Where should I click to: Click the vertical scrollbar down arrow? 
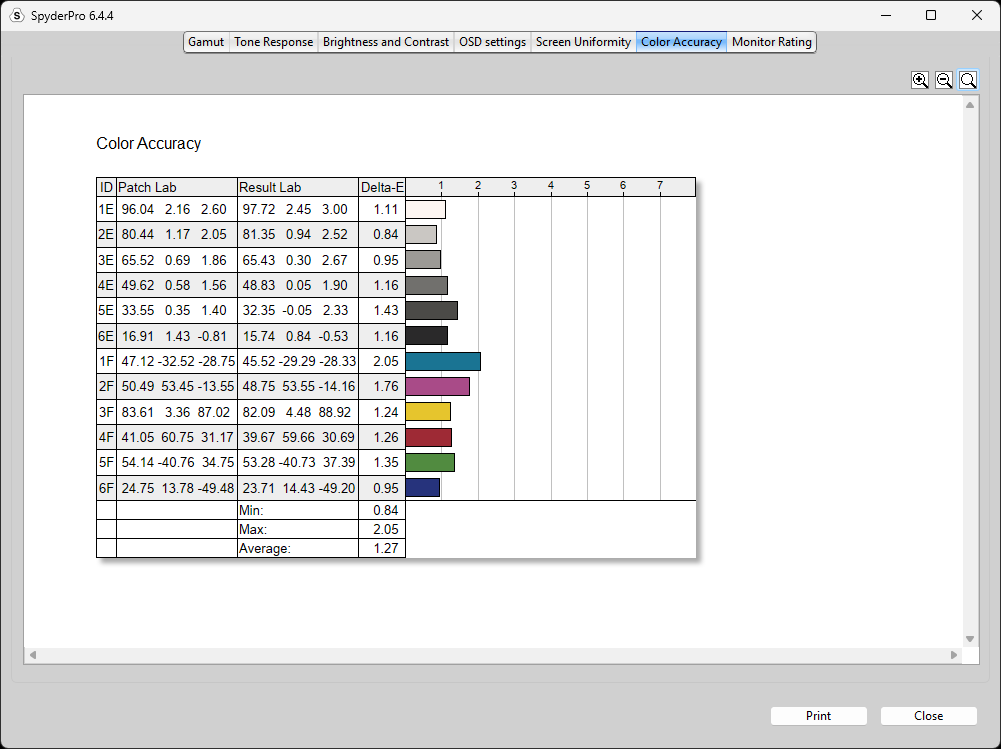coord(970,639)
